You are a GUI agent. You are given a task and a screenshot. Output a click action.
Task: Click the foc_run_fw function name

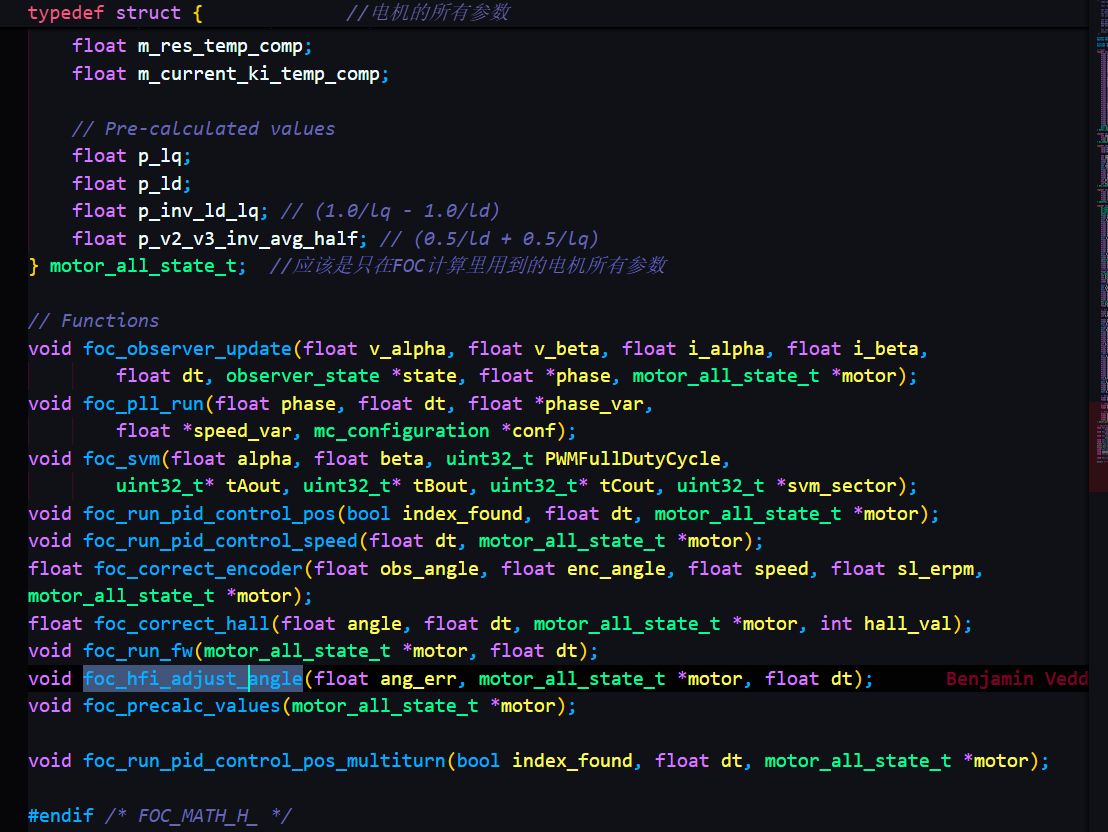137,651
